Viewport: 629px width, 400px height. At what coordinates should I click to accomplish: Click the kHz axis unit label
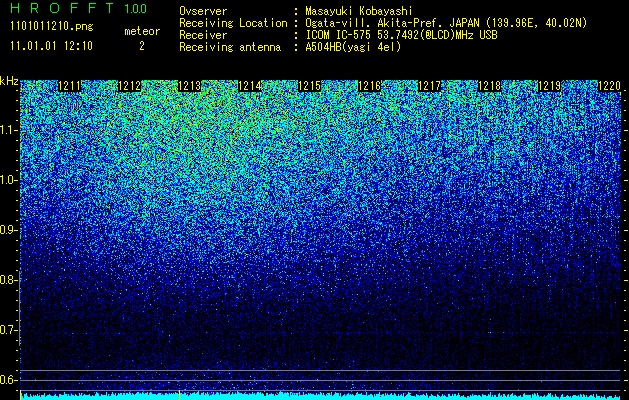tap(9, 81)
